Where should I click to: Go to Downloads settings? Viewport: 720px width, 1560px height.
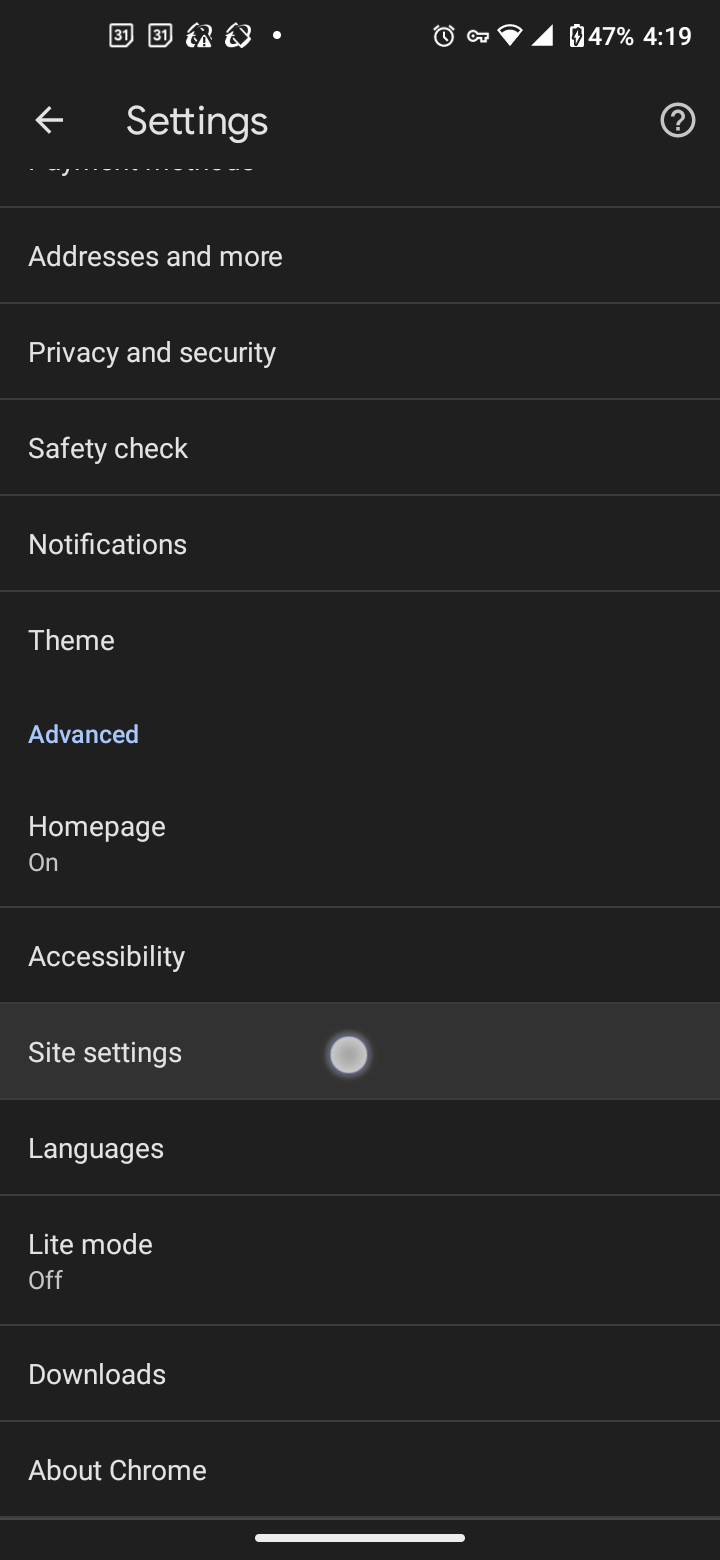tap(360, 1374)
